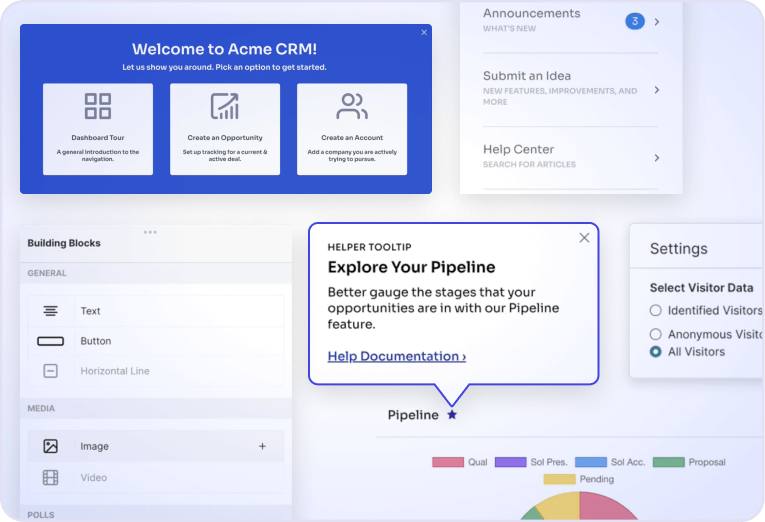Select the All Visitors radio button
765x522 pixels.
tap(655, 352)
